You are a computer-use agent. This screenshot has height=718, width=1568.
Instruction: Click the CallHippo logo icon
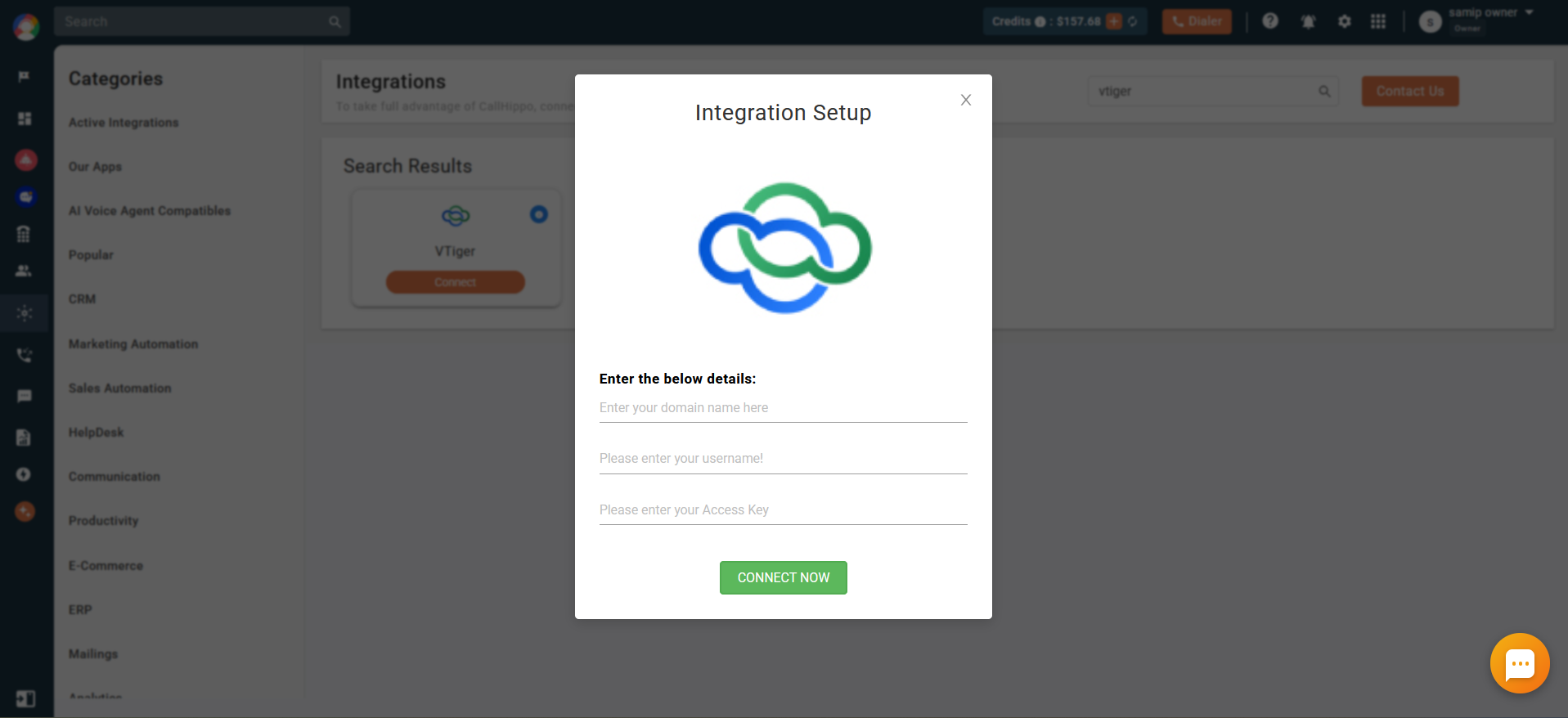(x=26, y=26)
